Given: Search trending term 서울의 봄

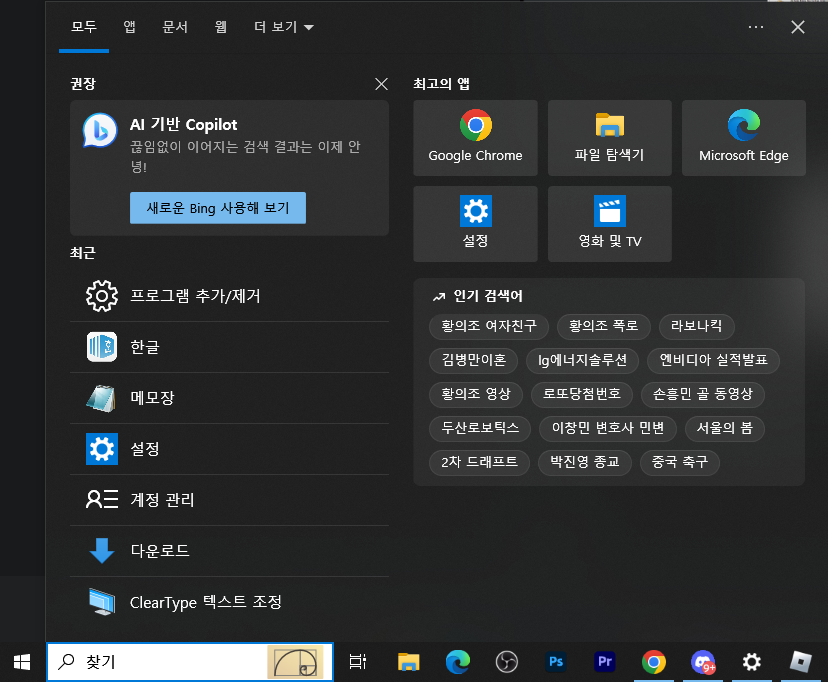Looking at the screenshot, I should [724, 428].
